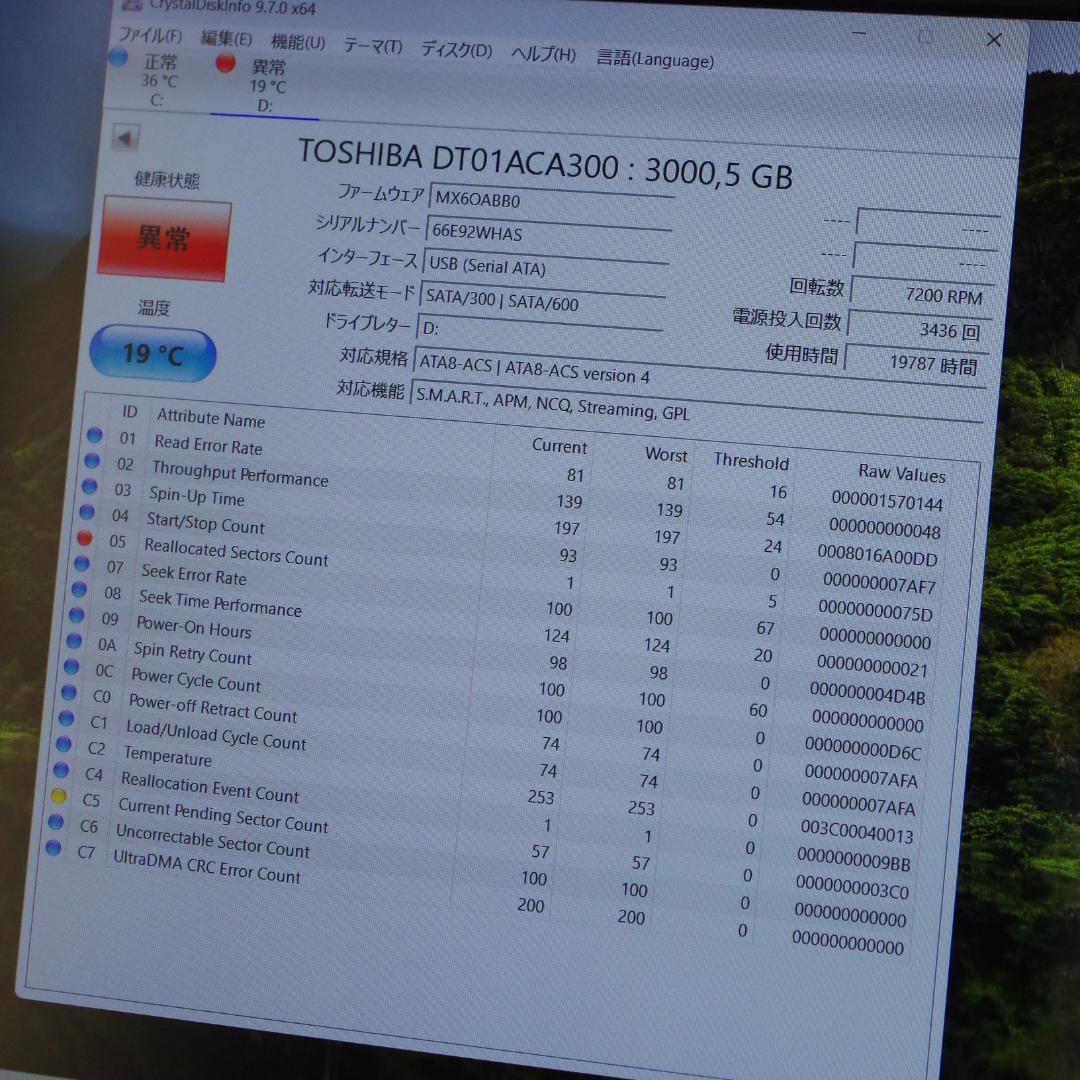The width and height of the screenshot is (1080, 1080).
Task: Select the Temperature attribute name
Action: coord(167,756)
